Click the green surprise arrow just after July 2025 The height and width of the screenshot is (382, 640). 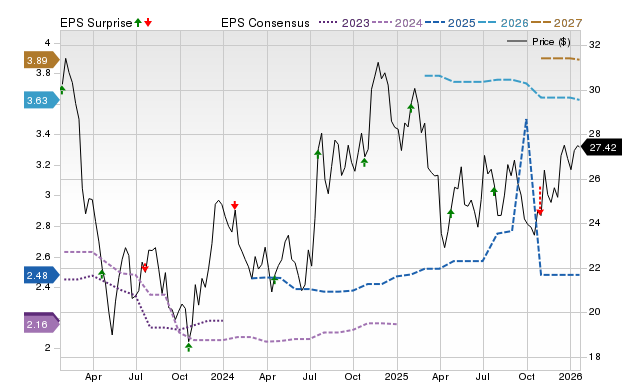point(494,191)
